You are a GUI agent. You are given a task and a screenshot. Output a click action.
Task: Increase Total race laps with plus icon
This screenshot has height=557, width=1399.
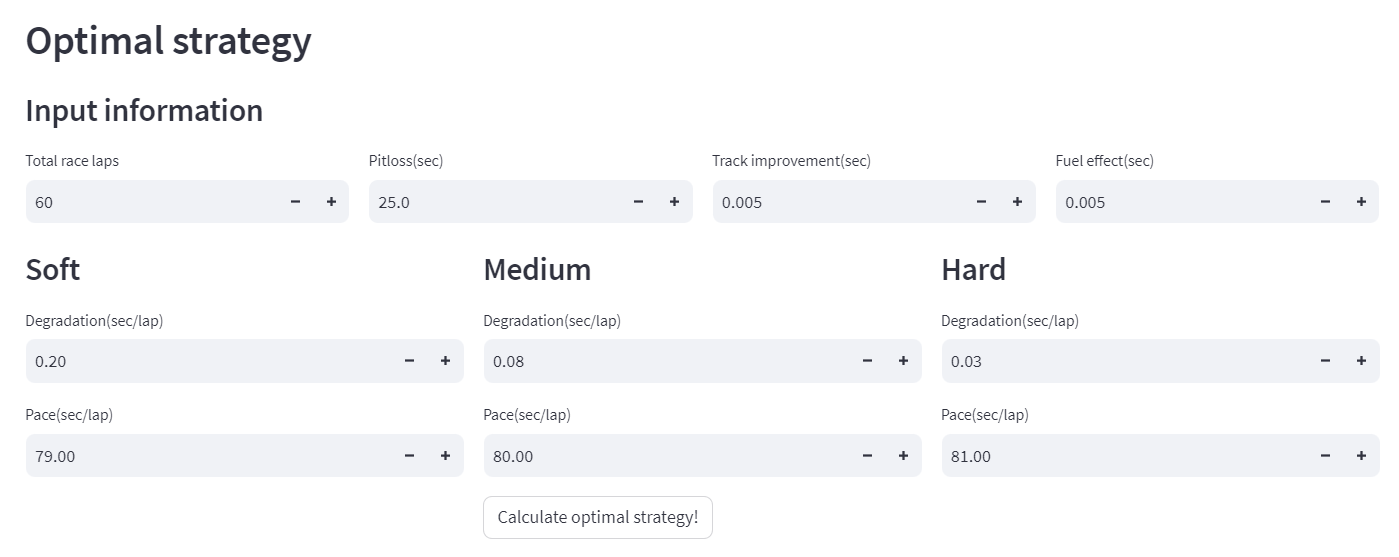point(331,202)
